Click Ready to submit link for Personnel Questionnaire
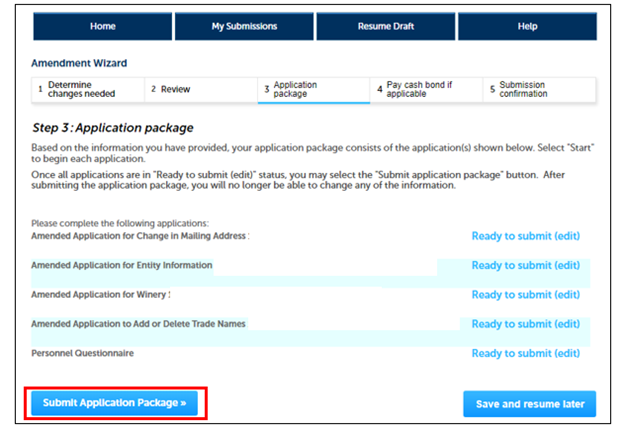 coord(525,353)
